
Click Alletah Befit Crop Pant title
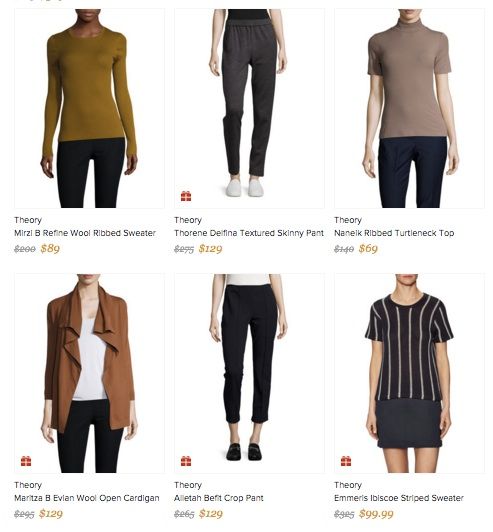click(x=219, y=498)
